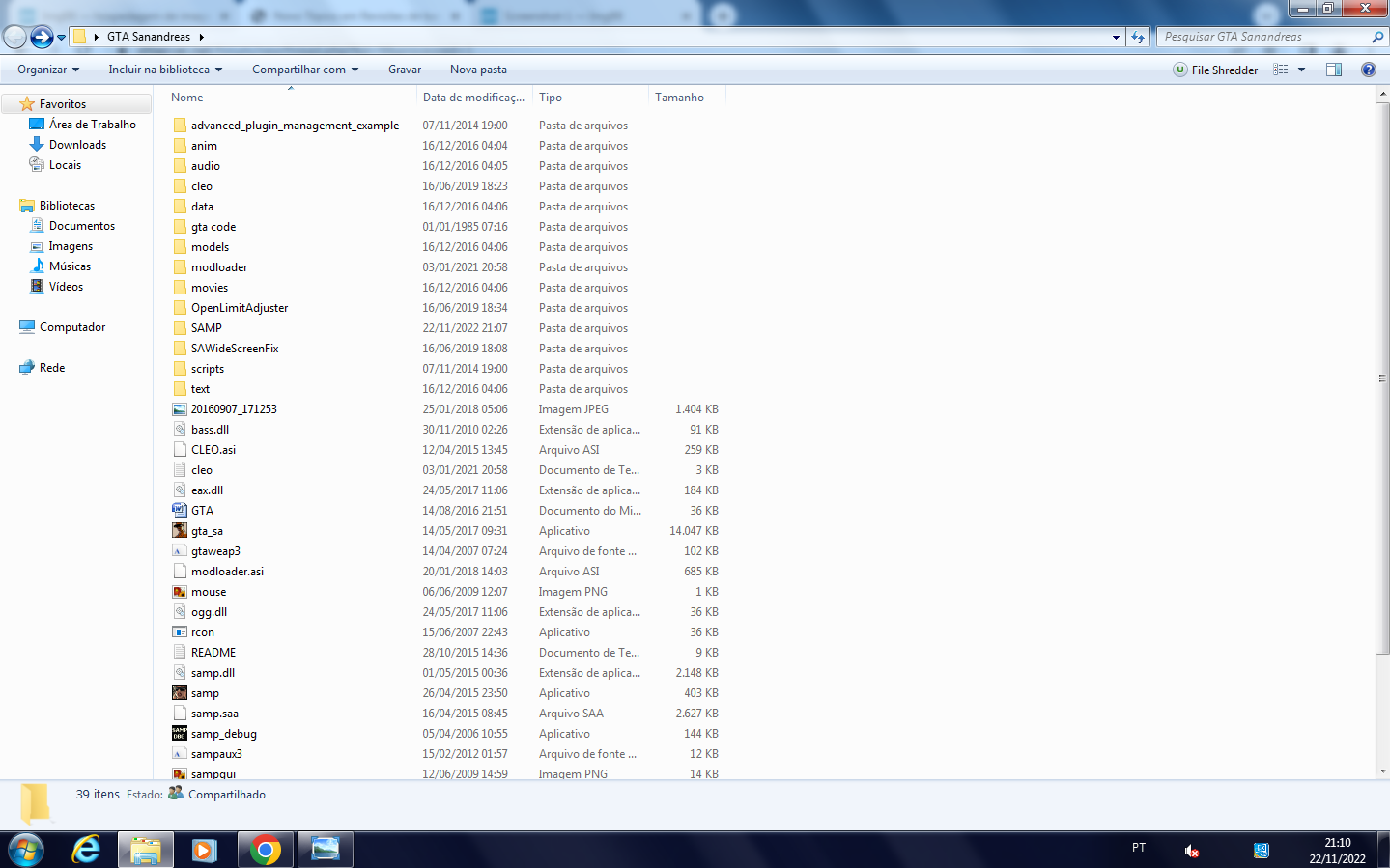Expand the Incluir na biblioteca dropdown

[x=165, y=70]
